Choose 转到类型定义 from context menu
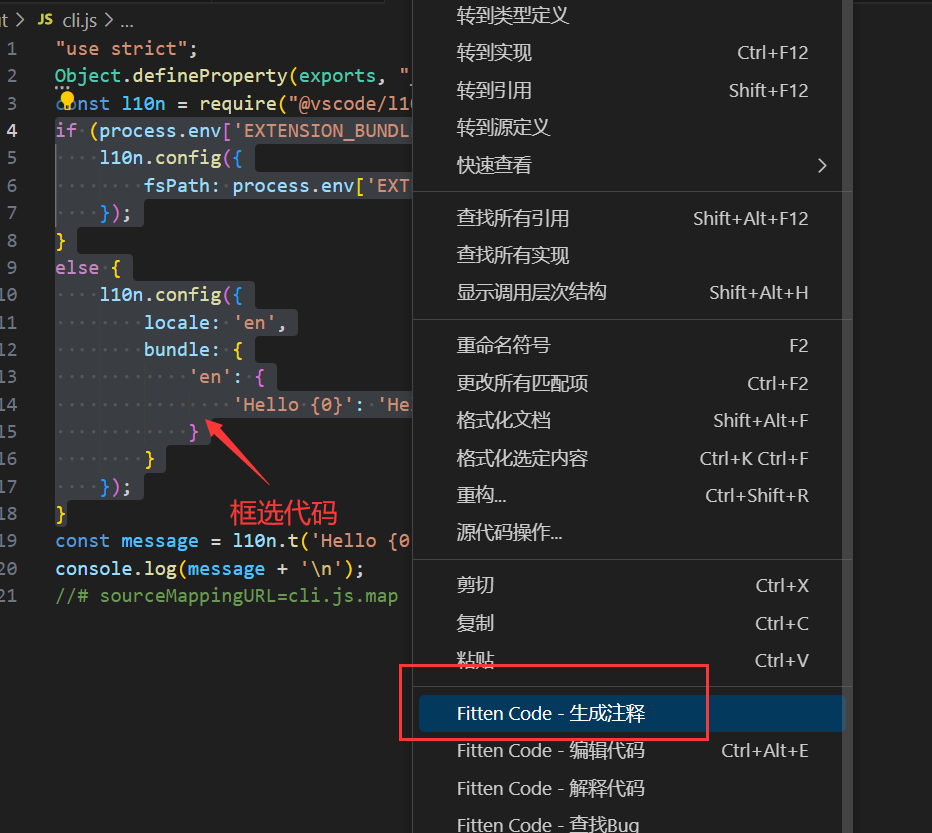Screen dimensions: 932x833 tap(632, 15)
